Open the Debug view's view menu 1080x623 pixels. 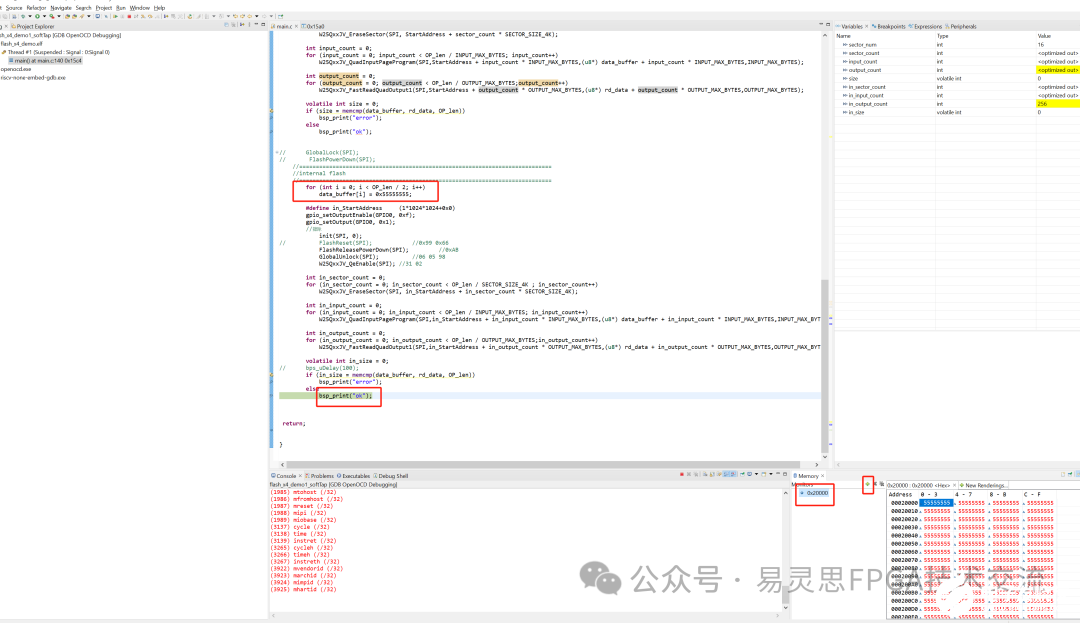[249, 24]
